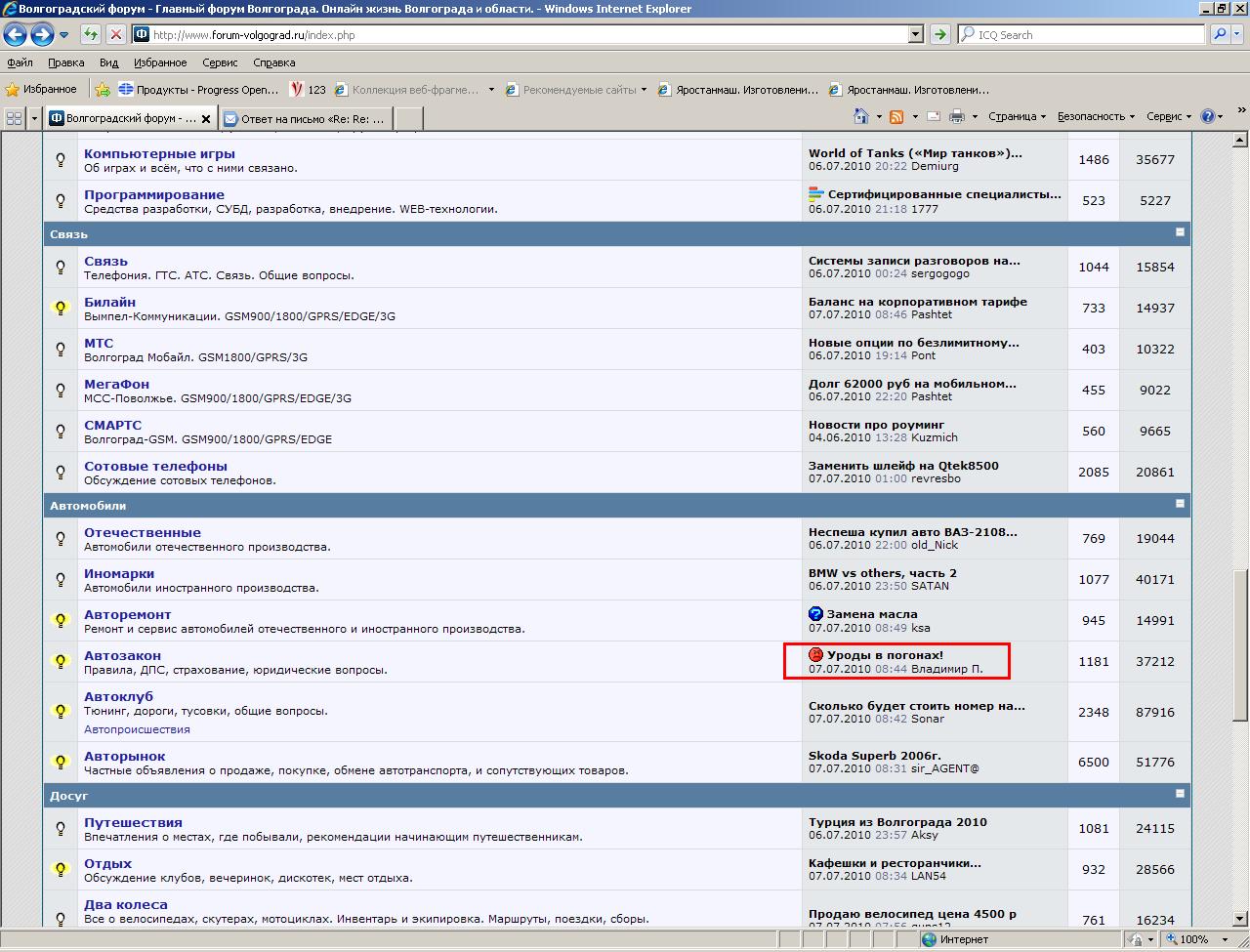Click the RSS feeds icon

[x=896, y=116]
